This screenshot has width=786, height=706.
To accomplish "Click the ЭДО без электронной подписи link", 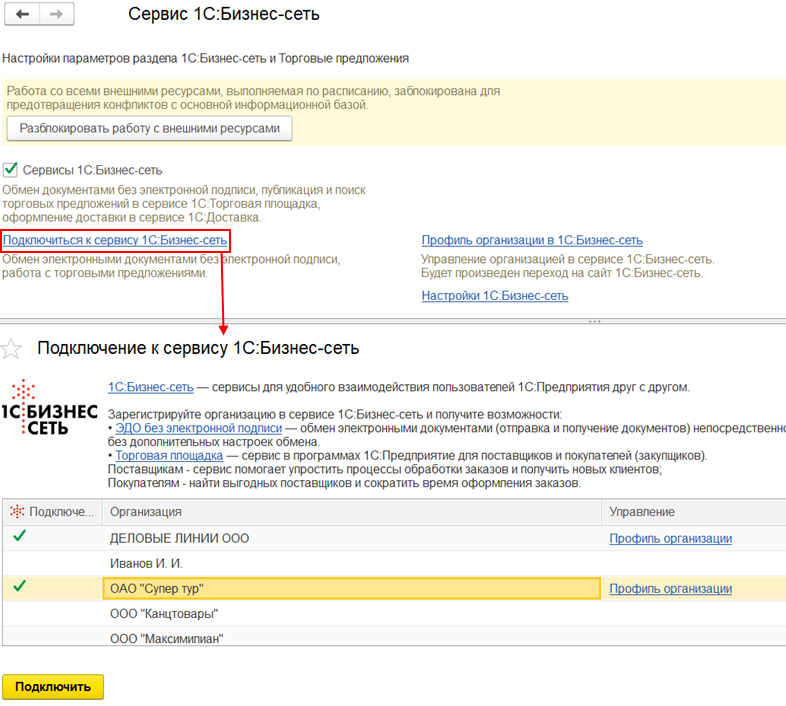I will (x=198, y=428).
